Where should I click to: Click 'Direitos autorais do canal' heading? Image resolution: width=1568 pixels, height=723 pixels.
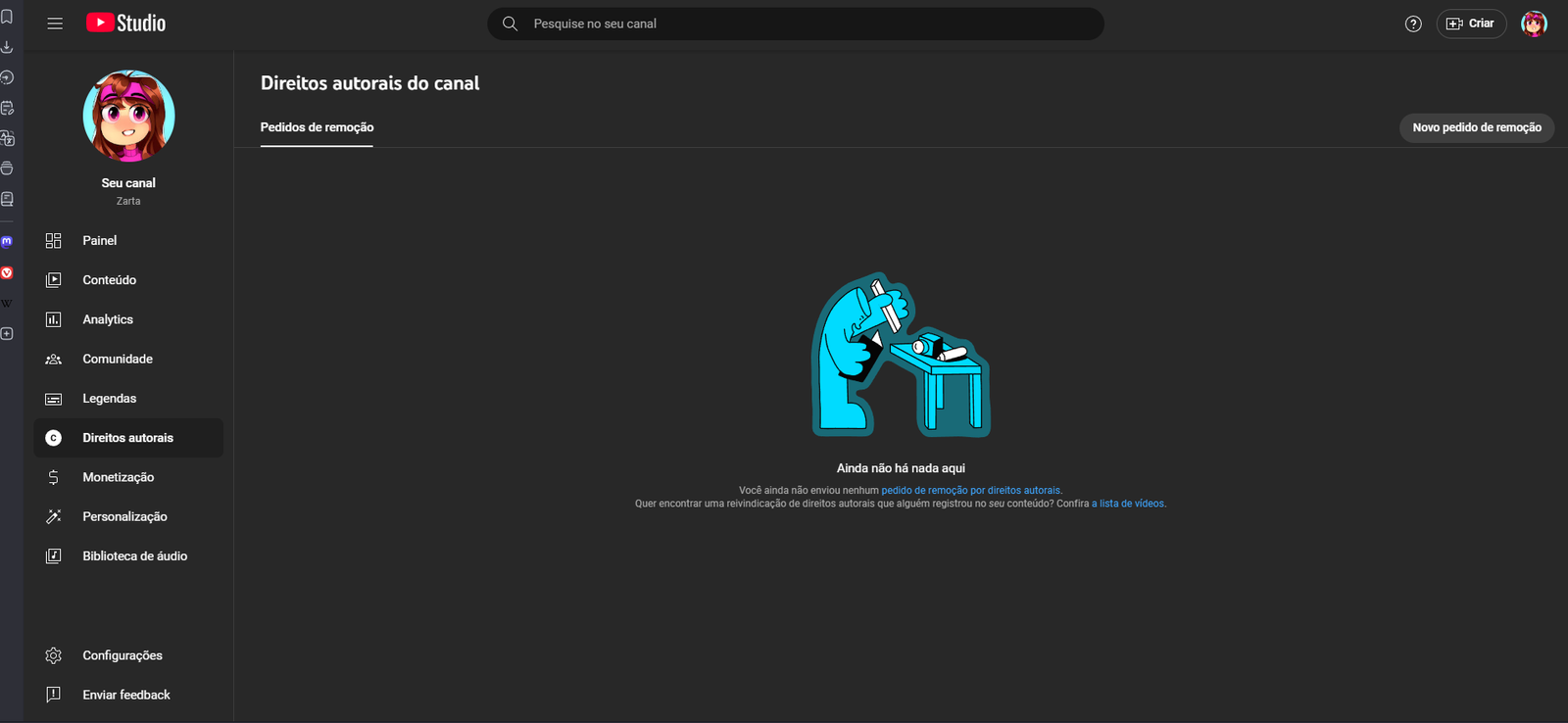pos(370,83)
